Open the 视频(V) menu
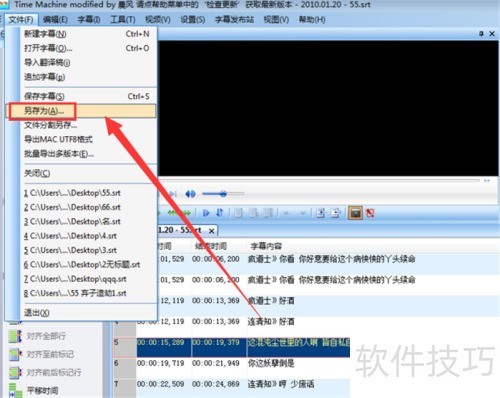The height and width of the screenshot is (398, 500). (x=158, y=19)
